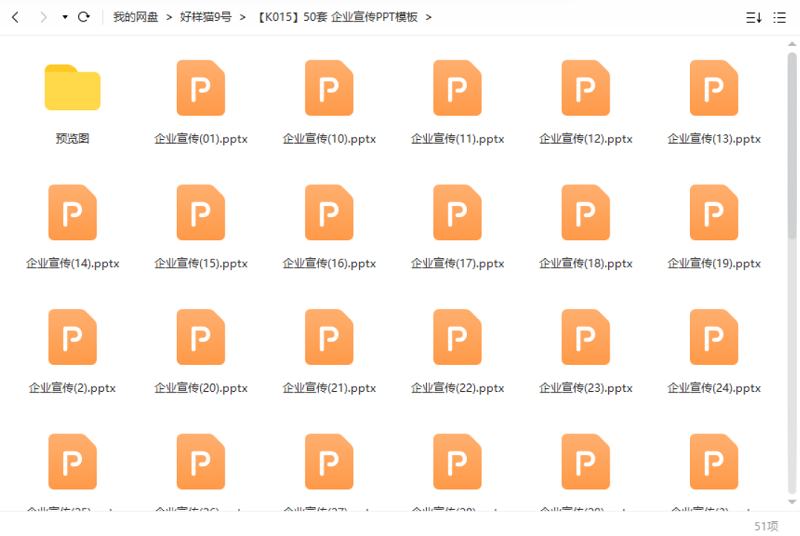Go to 我的网盘 breadcrumb
Screen dimensions: 800x536
(x=135, y=17)
